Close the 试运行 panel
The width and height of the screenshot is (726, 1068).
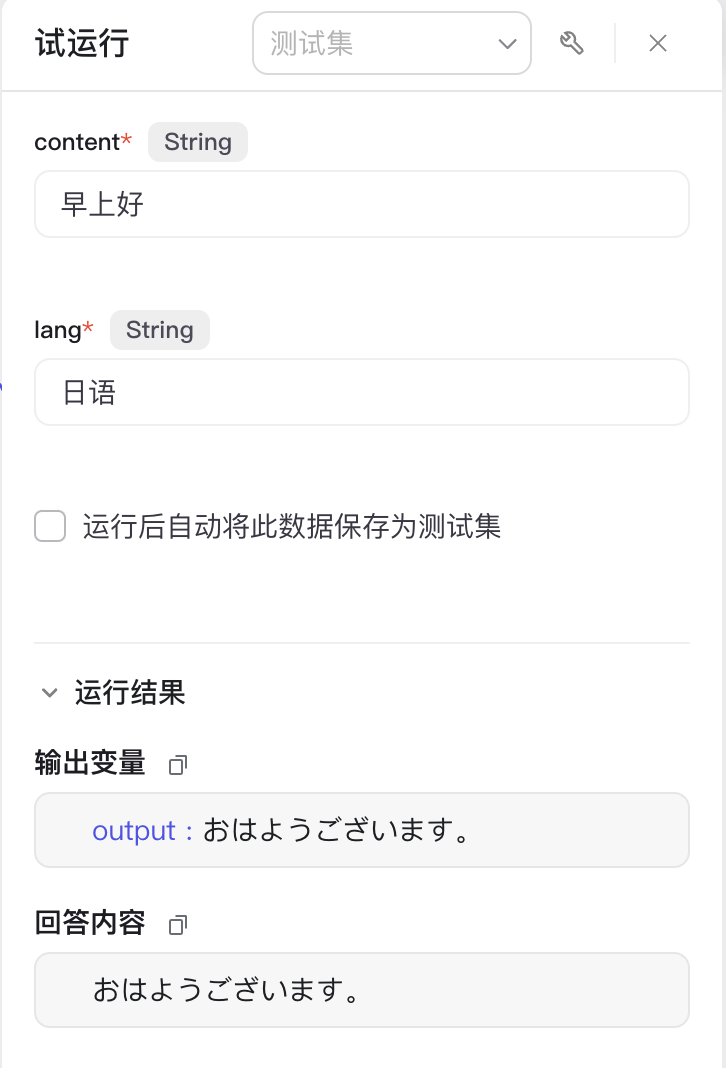tap(658, 43)
